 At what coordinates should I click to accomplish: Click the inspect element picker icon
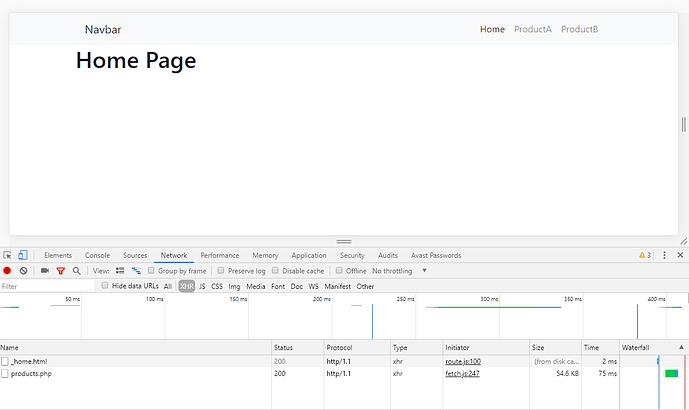click(8, 256)
